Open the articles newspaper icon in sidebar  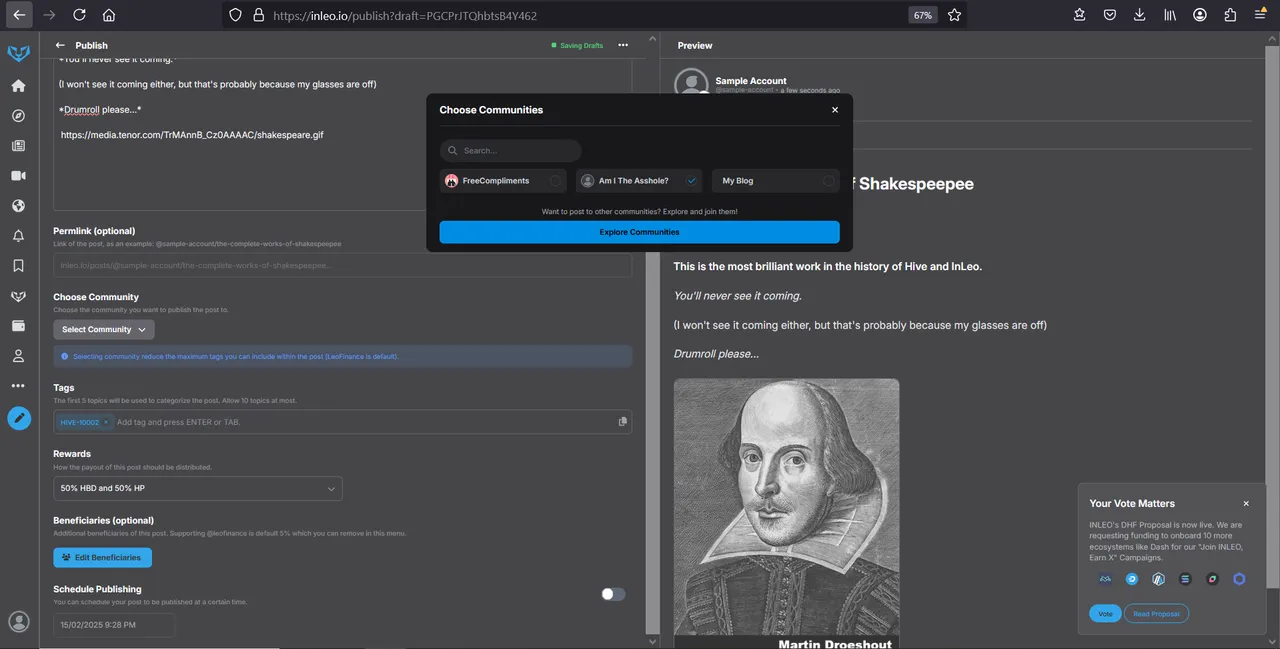(x=18, y=146)
